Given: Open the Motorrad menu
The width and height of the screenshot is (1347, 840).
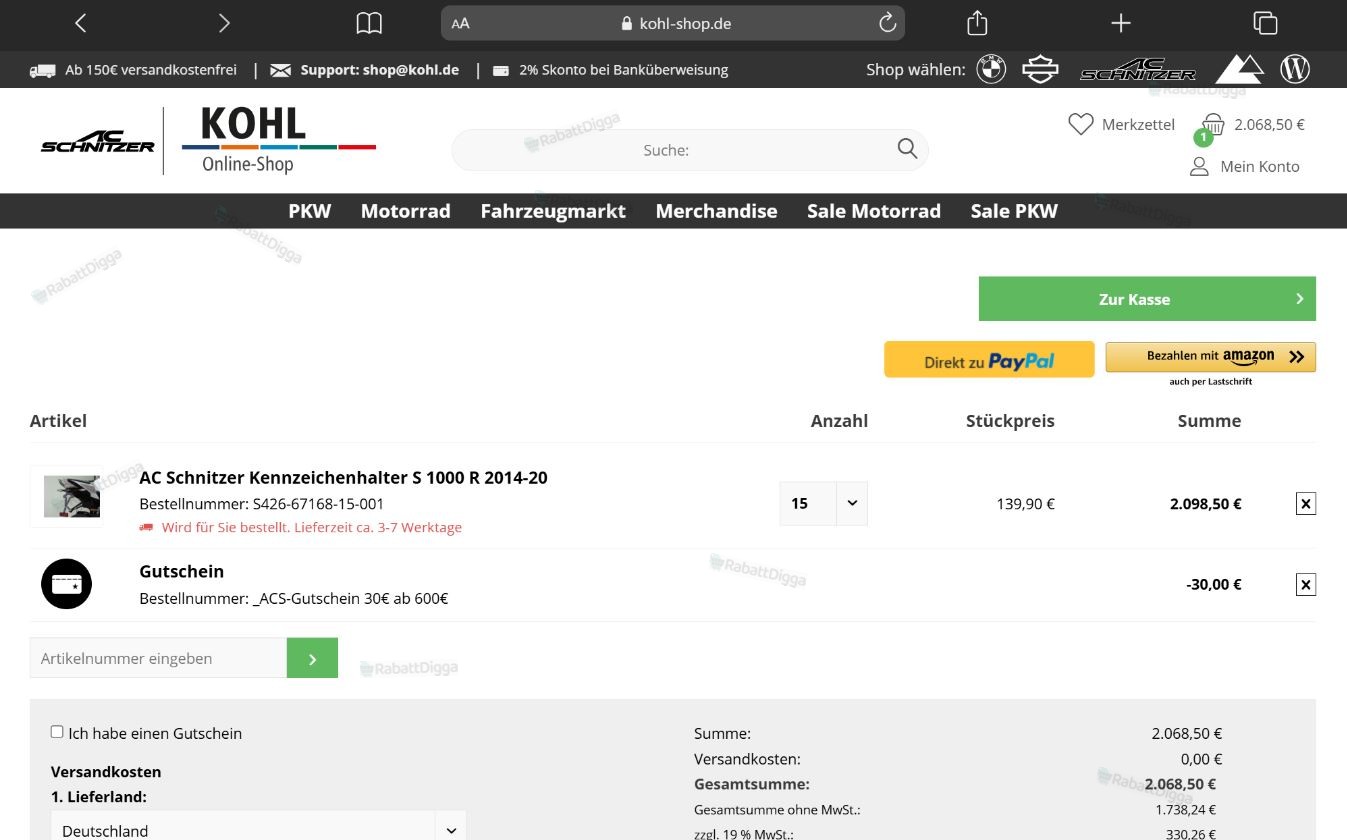Looking at the screenshot, I should (406, 211).
